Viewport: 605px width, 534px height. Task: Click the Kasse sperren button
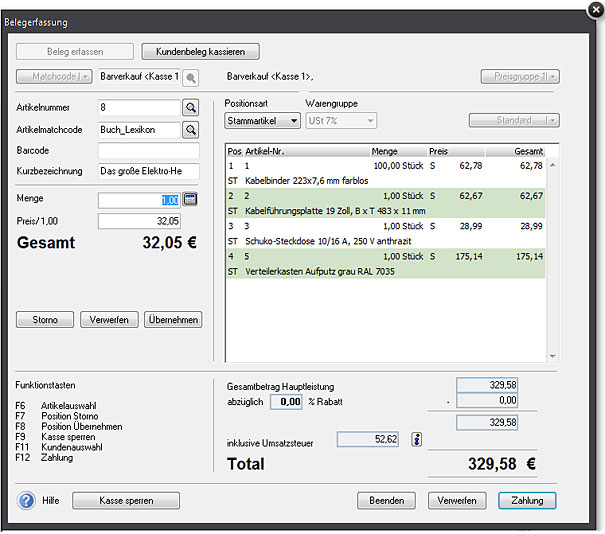(126, 500)
